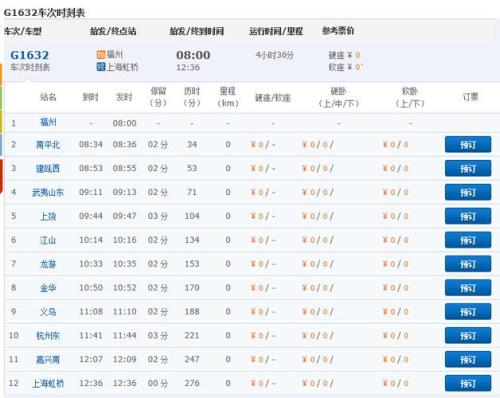Click the 预订 button for 南平北
Image resolution: width=500 pixels, height=398 pixels.
[468, 144]
